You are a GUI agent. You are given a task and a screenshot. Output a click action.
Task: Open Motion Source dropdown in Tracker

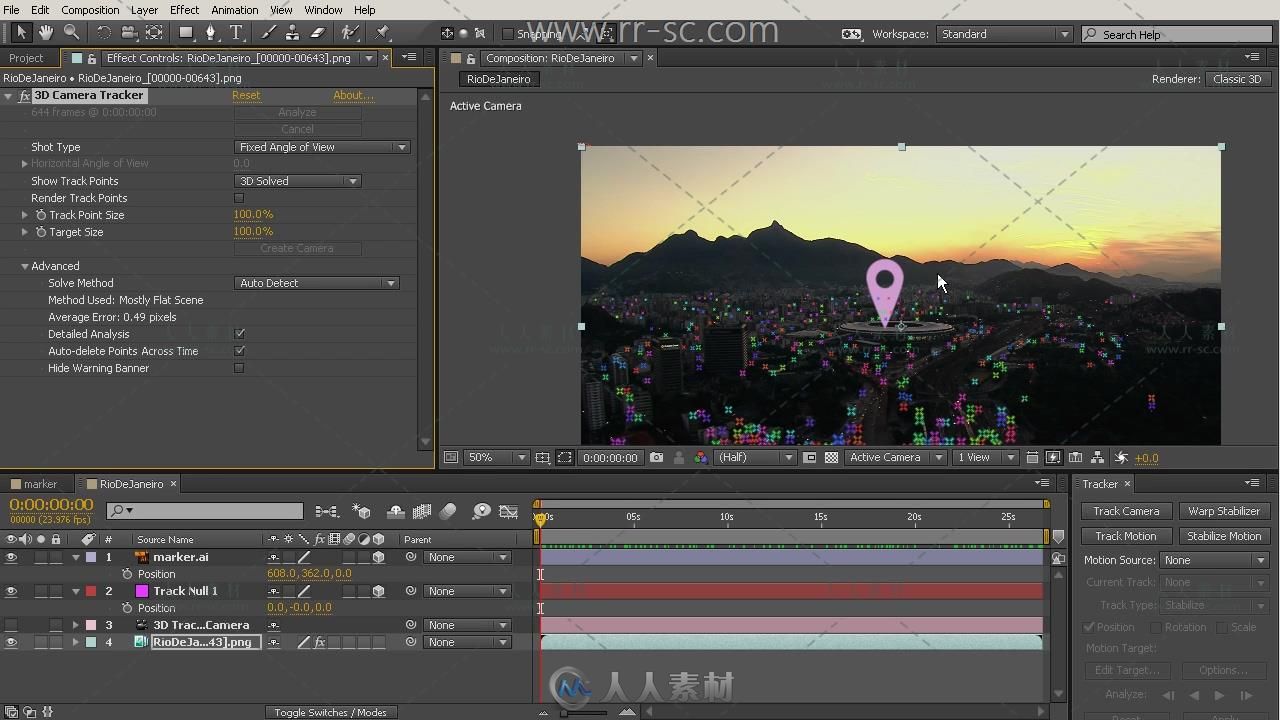point(1215,560)
